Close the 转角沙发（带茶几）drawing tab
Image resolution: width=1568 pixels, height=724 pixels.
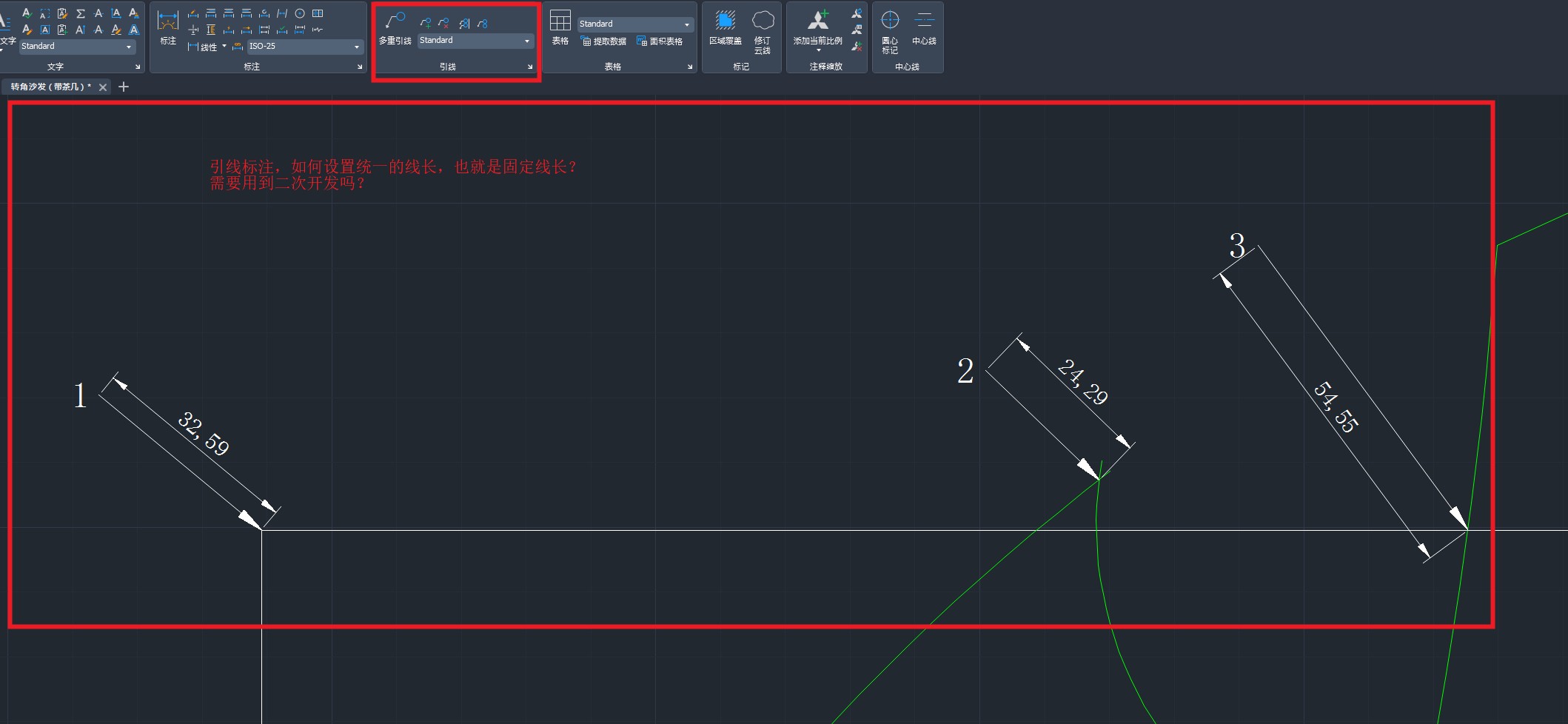coord(103,87)
